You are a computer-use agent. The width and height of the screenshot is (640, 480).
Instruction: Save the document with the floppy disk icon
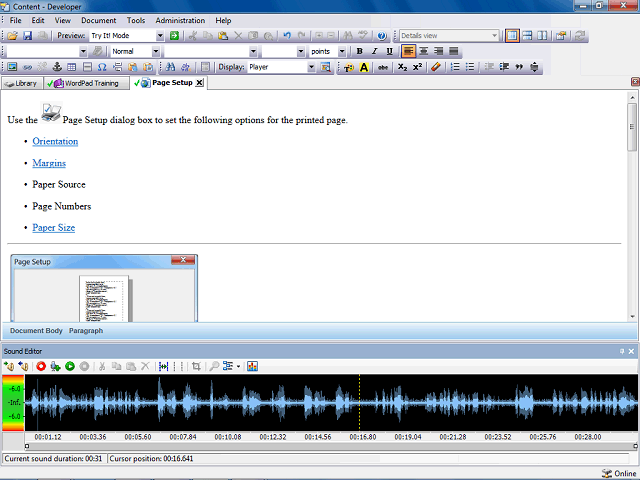pyautogui.click(x=27, y=36)
